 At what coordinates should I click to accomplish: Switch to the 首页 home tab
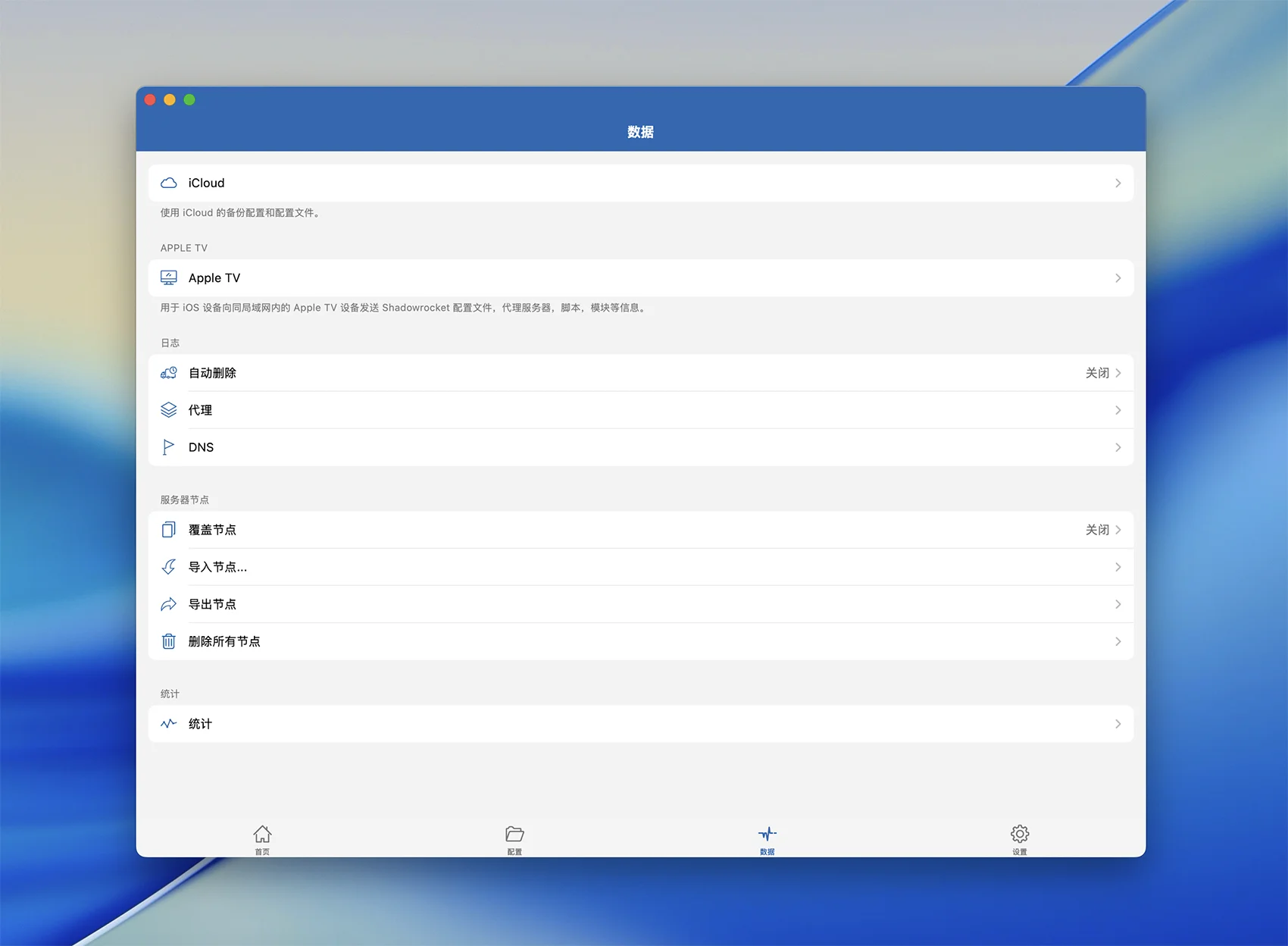point(262,838)
